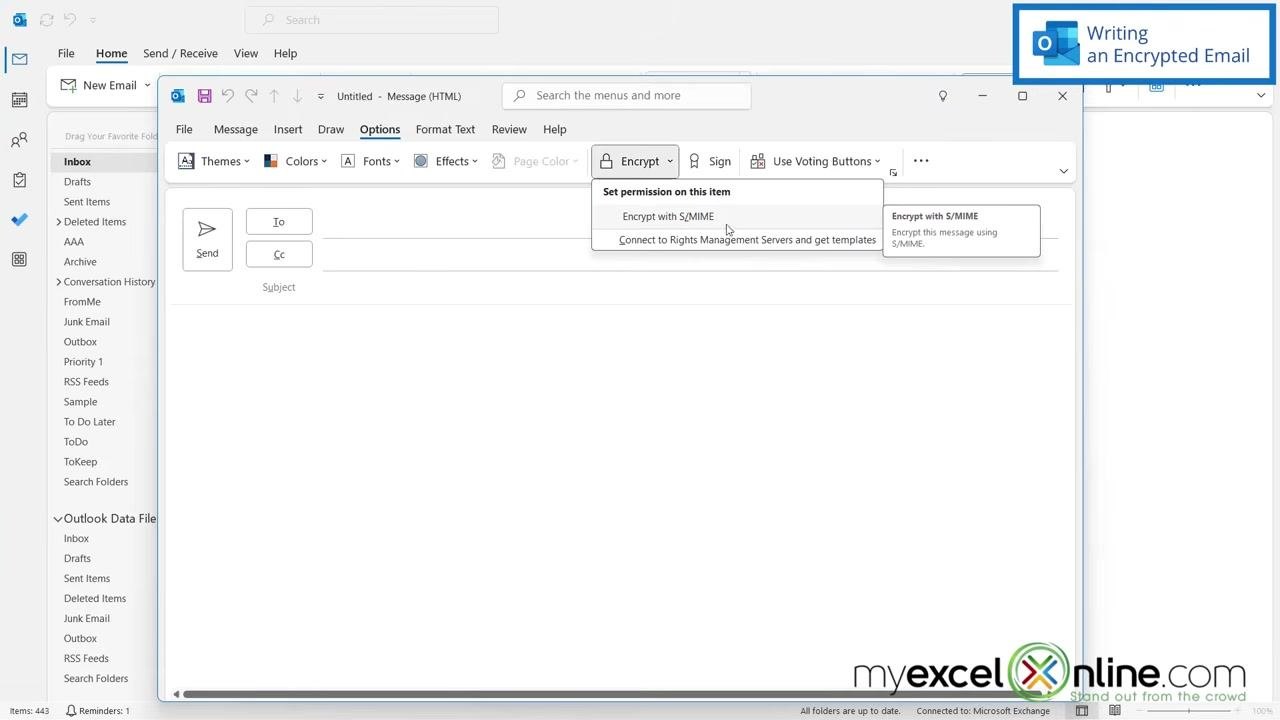This screenshot has width=1280, height=720.
Task: Open To Do checkmark icon in sidebar
Action: coord(19,220)
